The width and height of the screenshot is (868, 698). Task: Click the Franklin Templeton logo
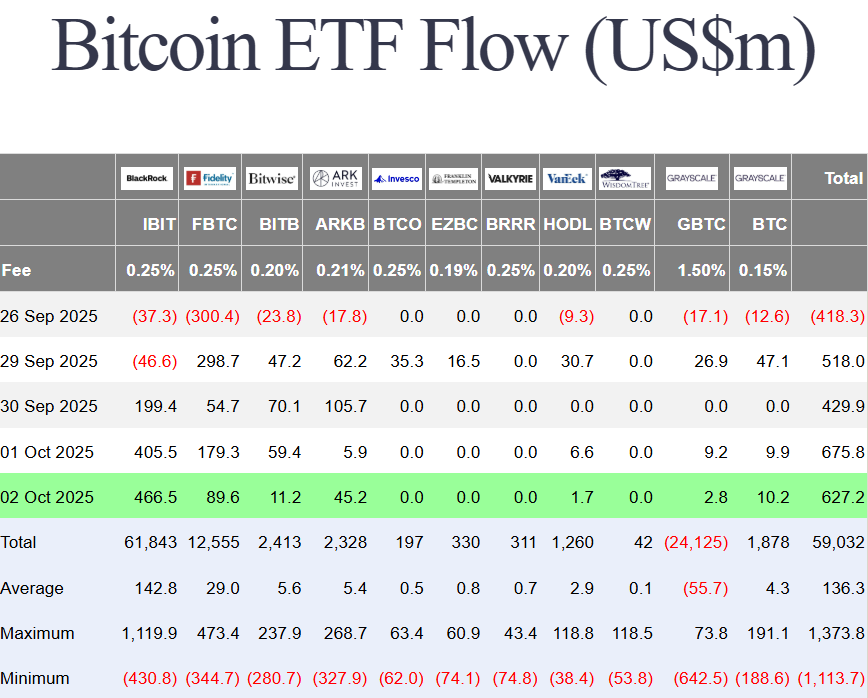[x=454, y=179]
